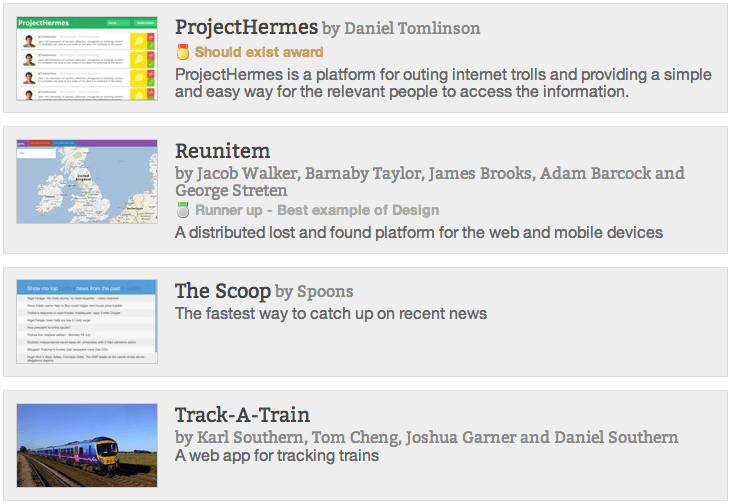The height and width of the screenshot is (504, 731).
Task: Click the gold medal icon beside Should exist award
Action: [x=183, y=52]
